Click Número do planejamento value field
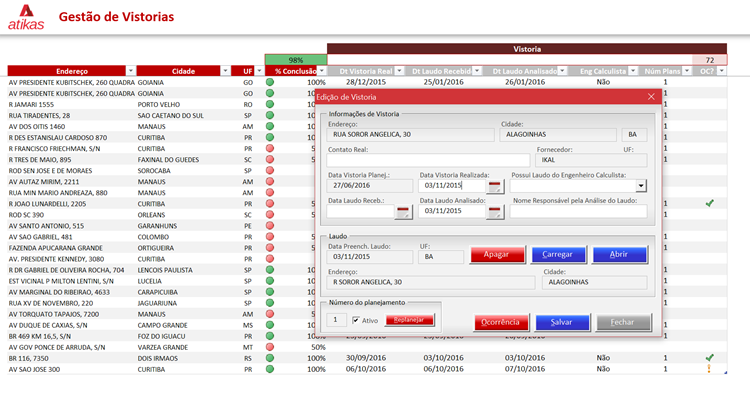 pos(336,320)
